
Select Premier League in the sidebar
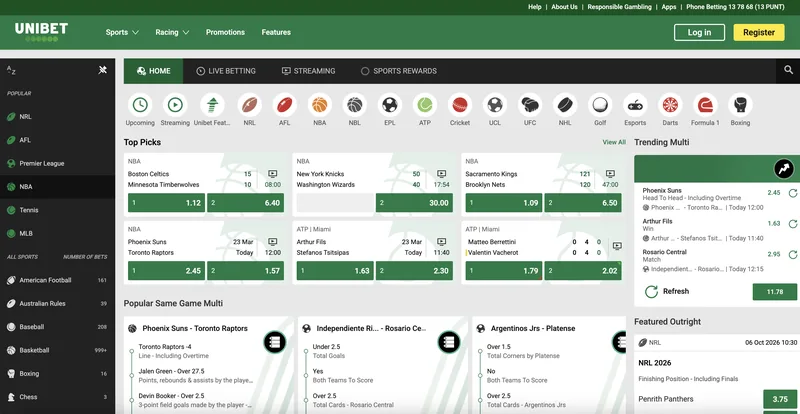click(57, 163)
